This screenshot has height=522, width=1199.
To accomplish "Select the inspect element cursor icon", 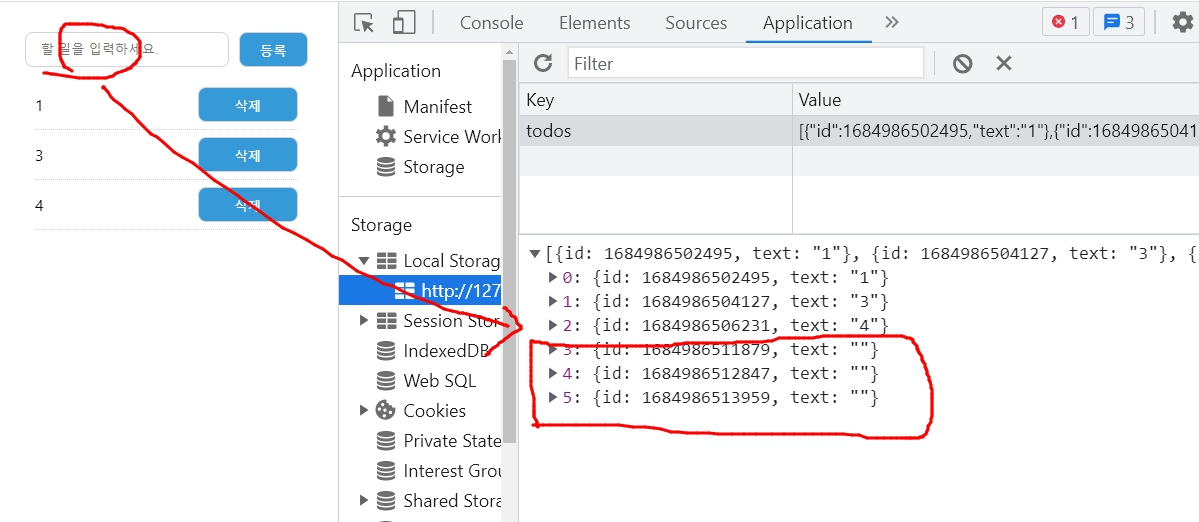I will pyautogui.click(x=364, y=22).
